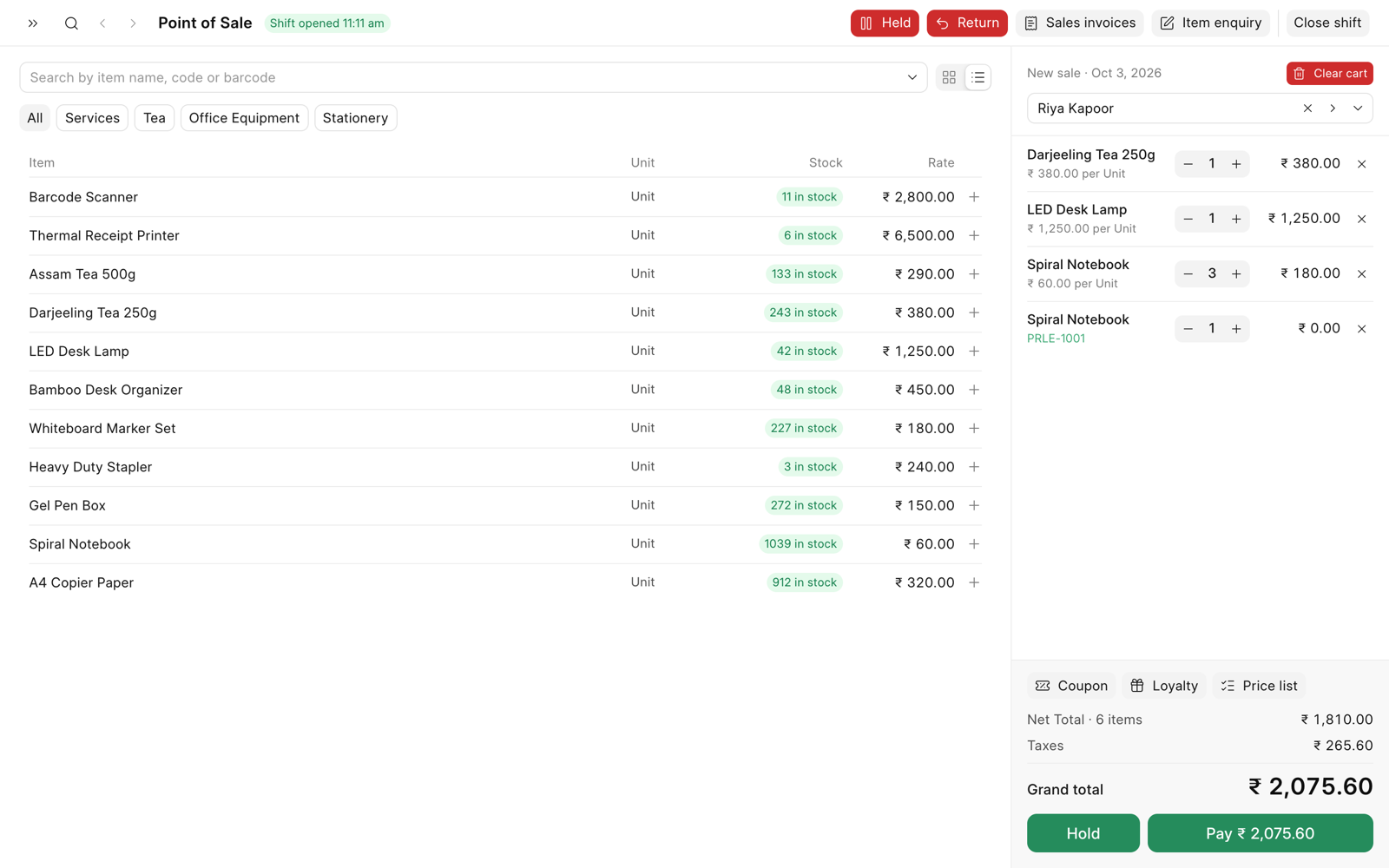Remove the free PRLE-1001 Spiral Notebook line
Screen dimensions: 1389x868
click(x=1362, y=329)
